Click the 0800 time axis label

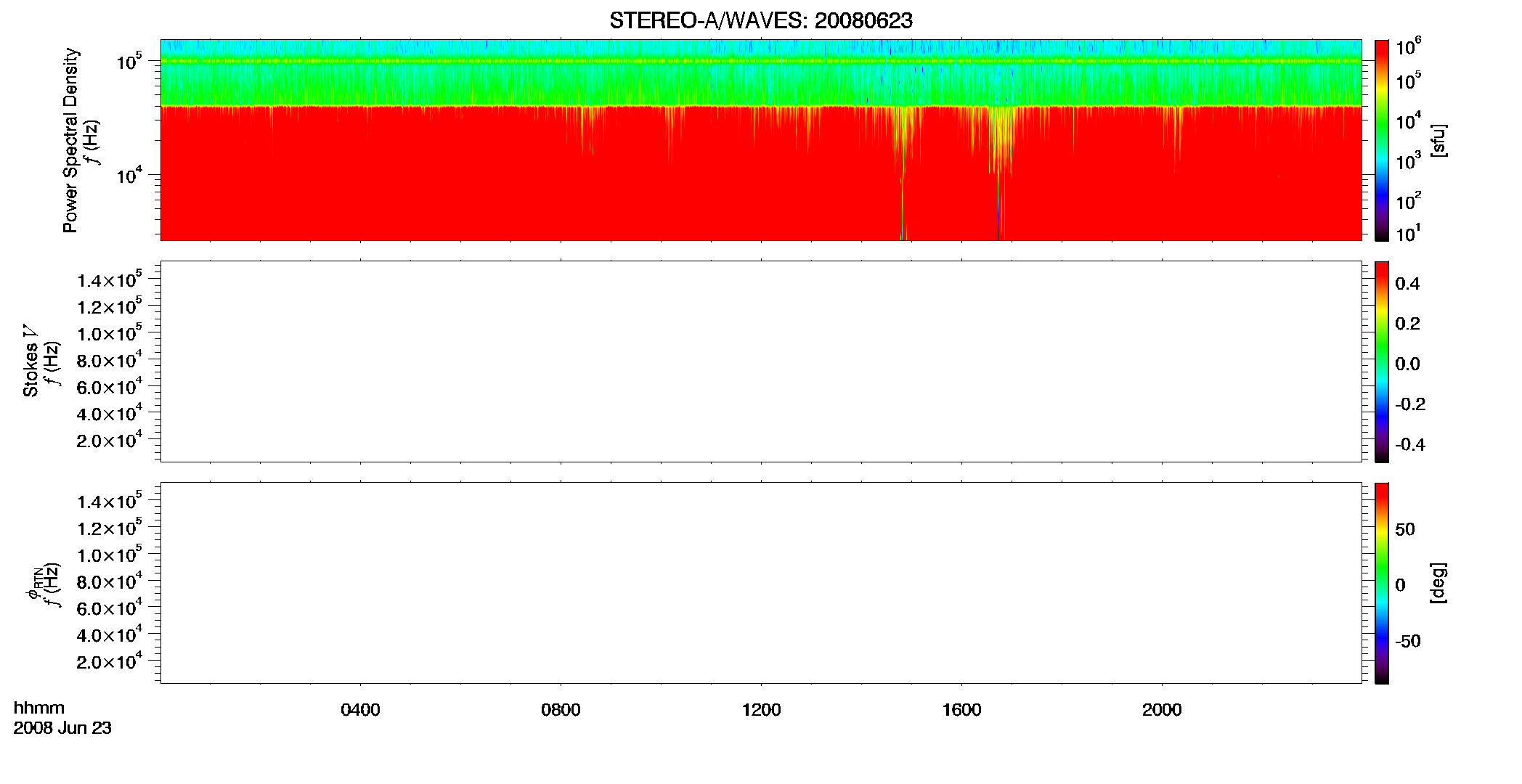tap(561, 710)
